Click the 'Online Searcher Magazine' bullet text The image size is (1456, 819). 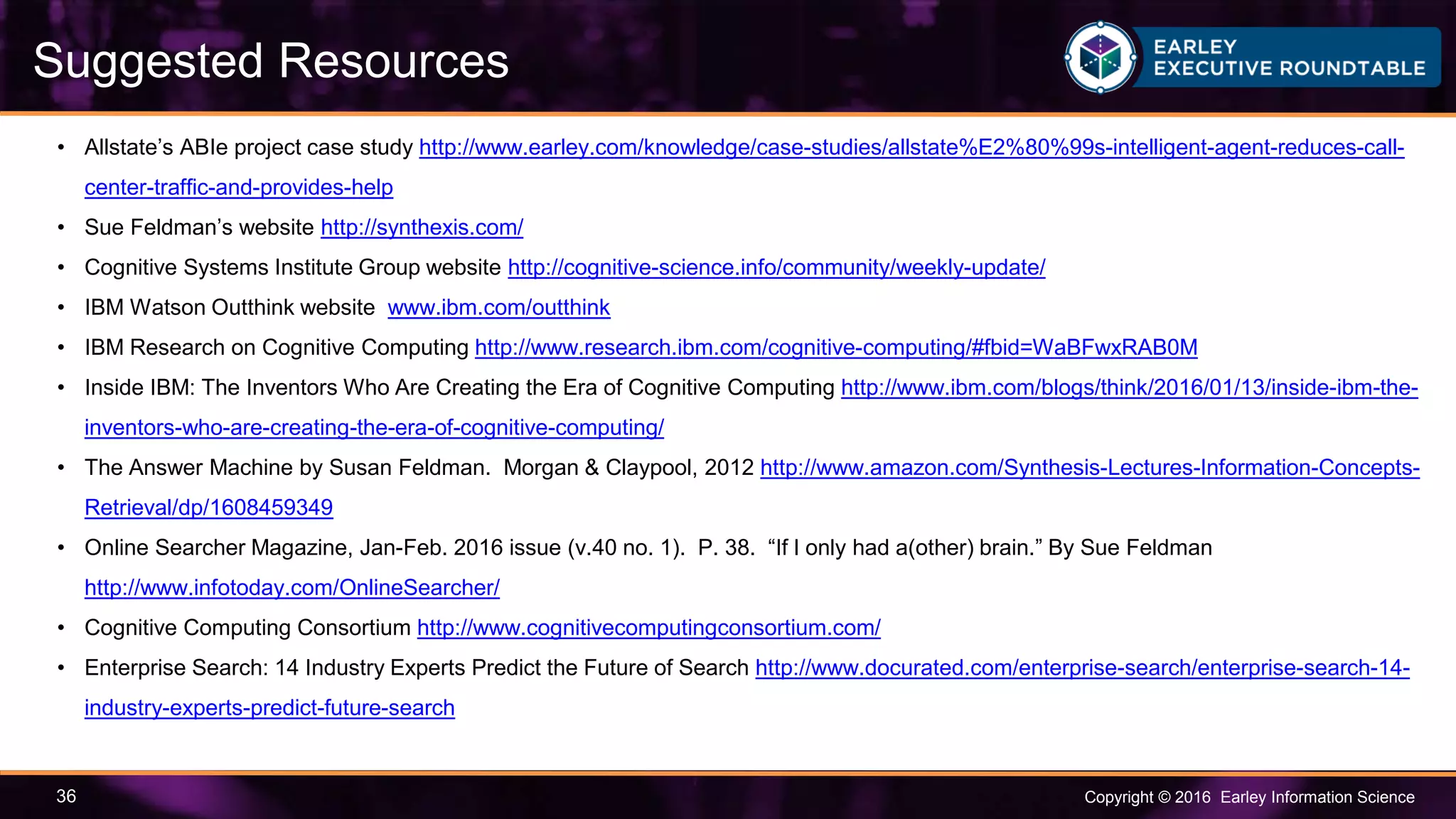click(648, 548)
